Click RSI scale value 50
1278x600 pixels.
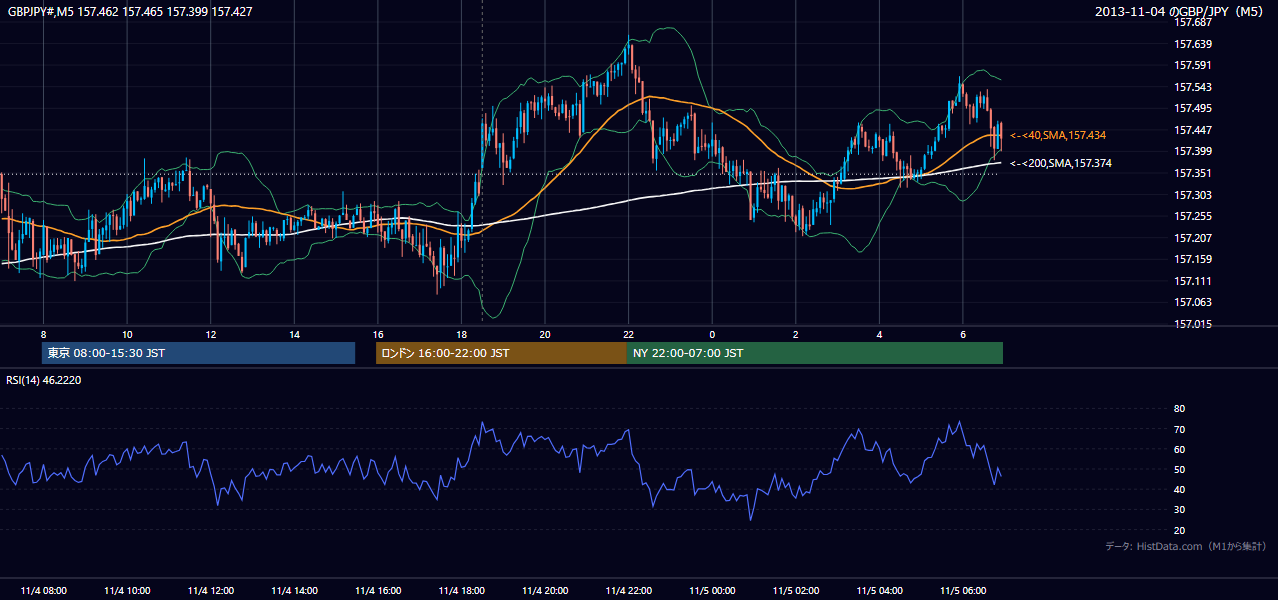[x=1180, y=470]
